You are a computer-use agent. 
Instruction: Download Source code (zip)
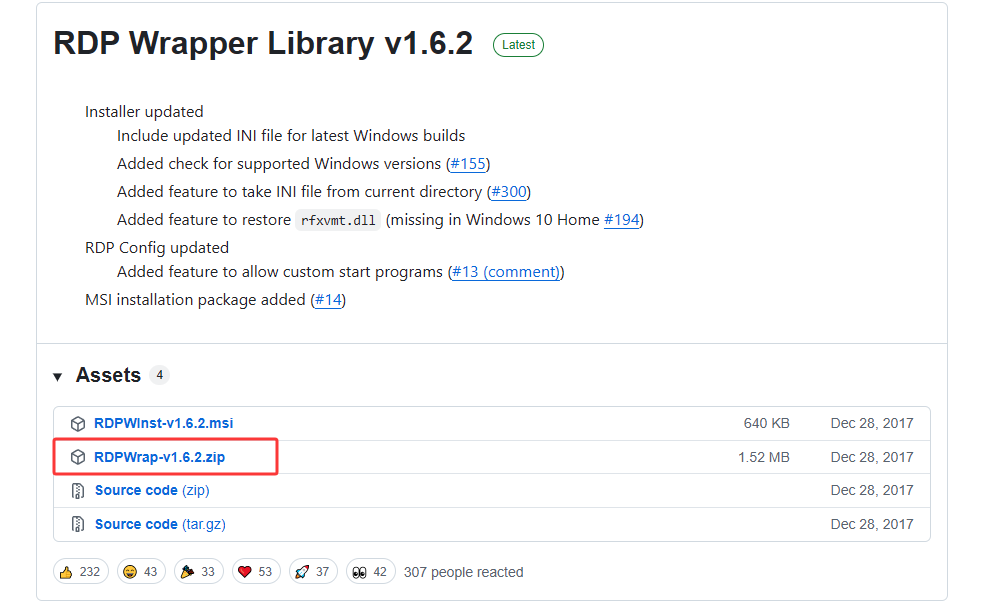tap(152, 491)
